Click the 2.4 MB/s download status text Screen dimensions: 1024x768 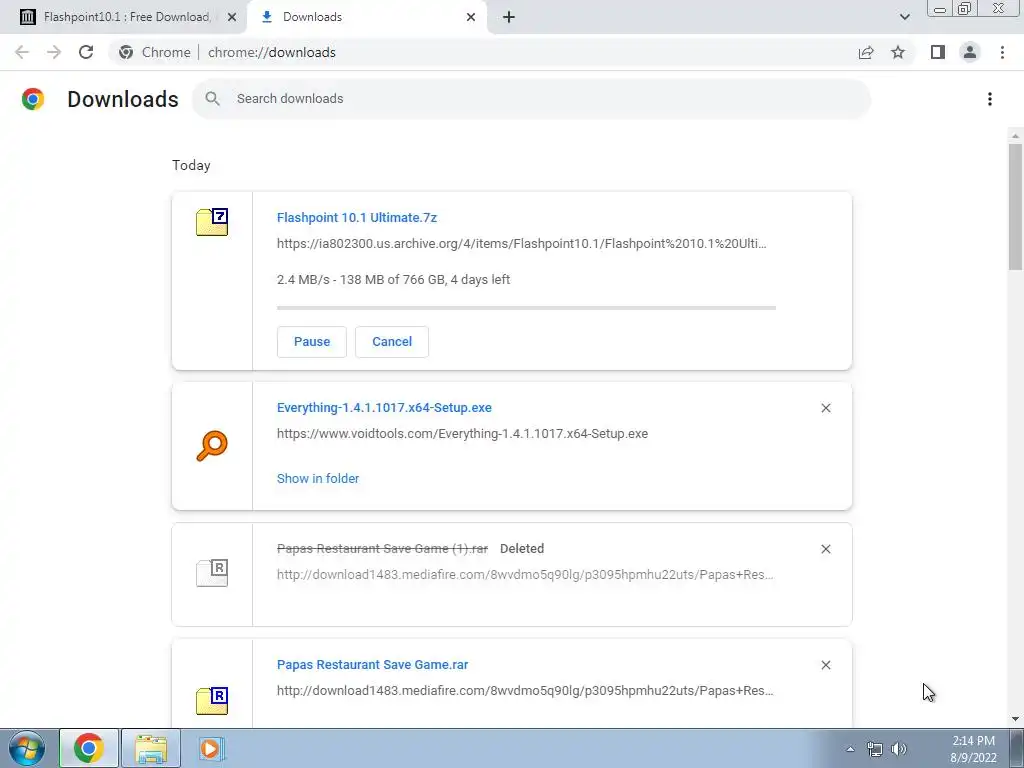coord(393,280)
